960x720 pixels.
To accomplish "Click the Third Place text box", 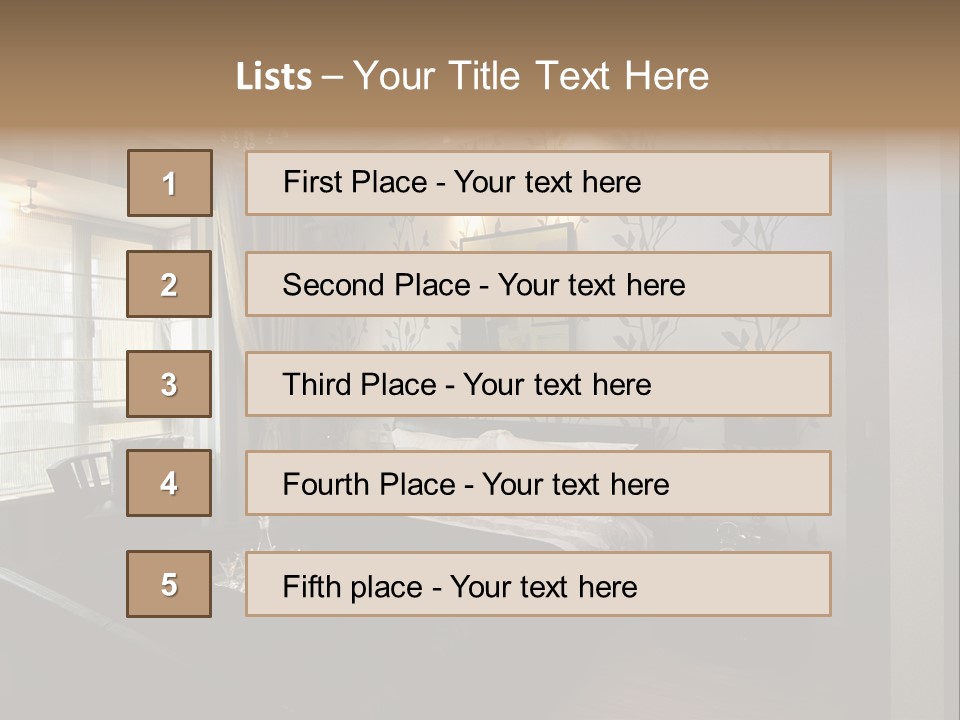I will pos(538,384).
